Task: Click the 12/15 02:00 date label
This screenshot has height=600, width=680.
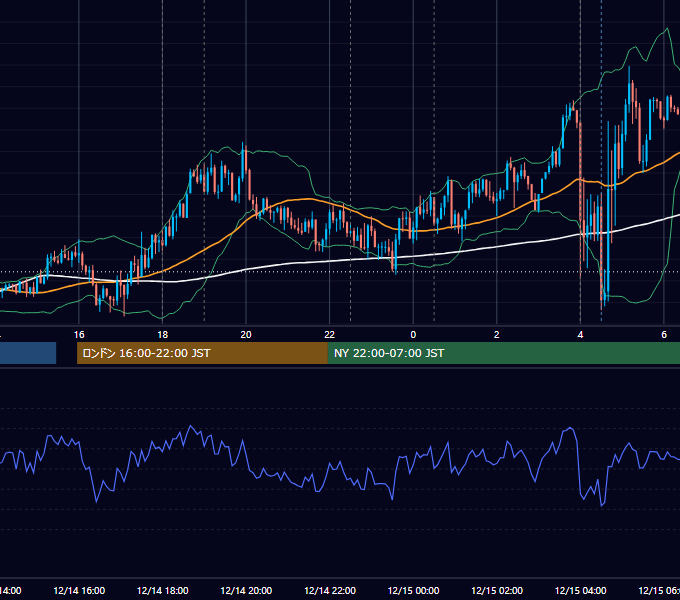Action: pyautogui.click(x=497, y=590)
